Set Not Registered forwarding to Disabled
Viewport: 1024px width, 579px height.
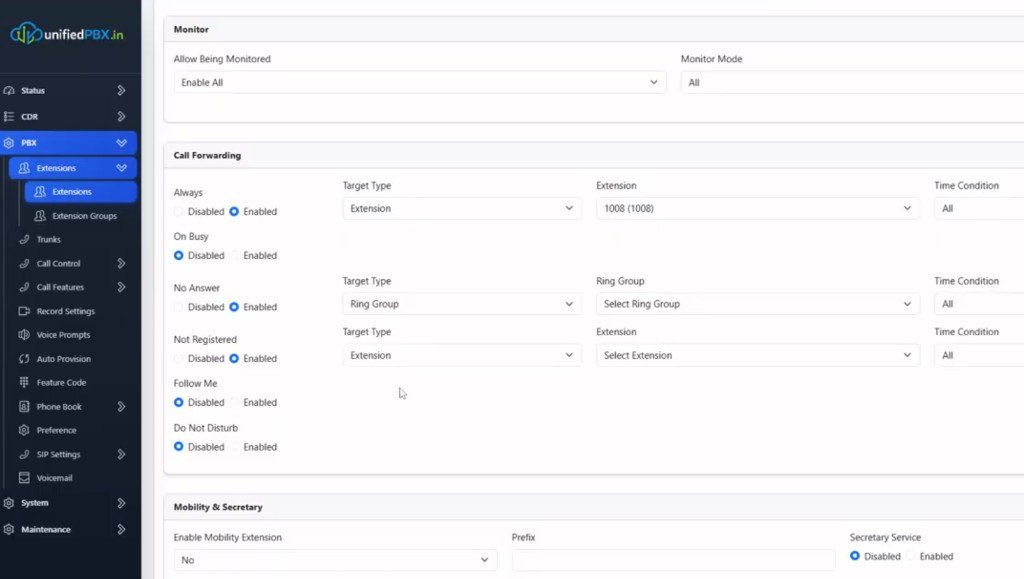(178, 358)
